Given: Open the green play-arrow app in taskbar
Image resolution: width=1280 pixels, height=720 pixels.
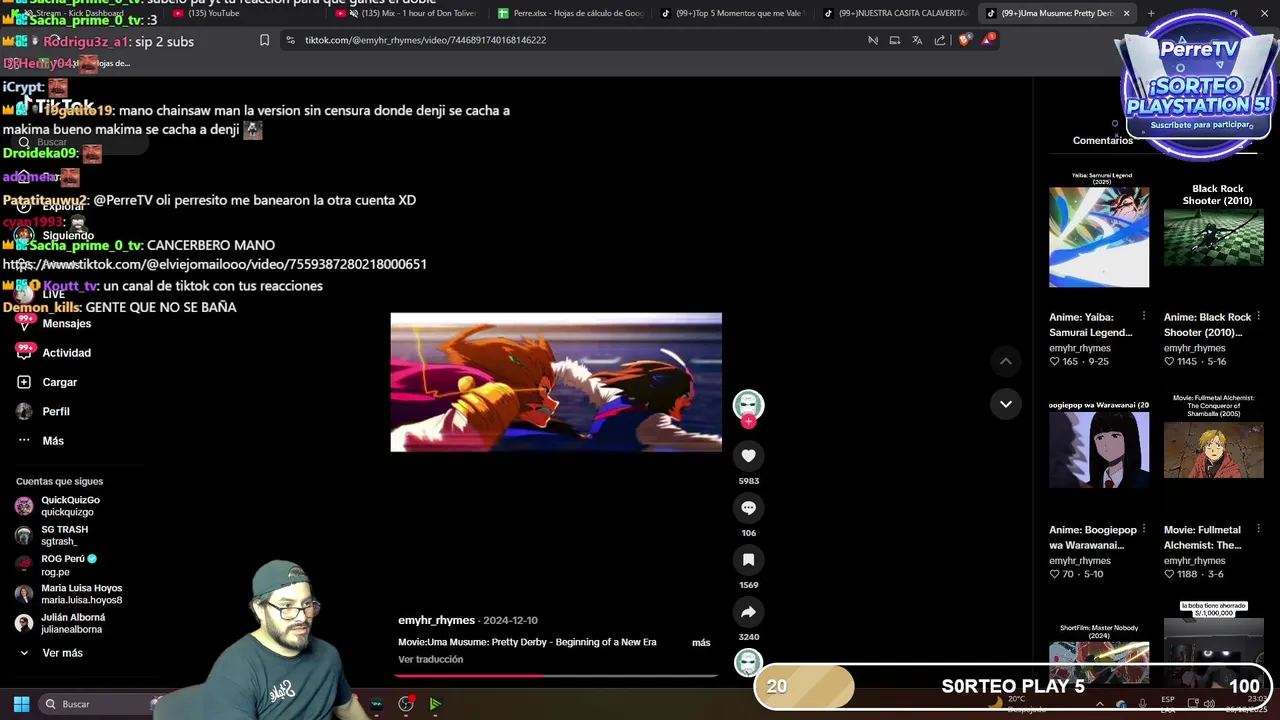Looking at the screenshot, I should pos(435,704).
